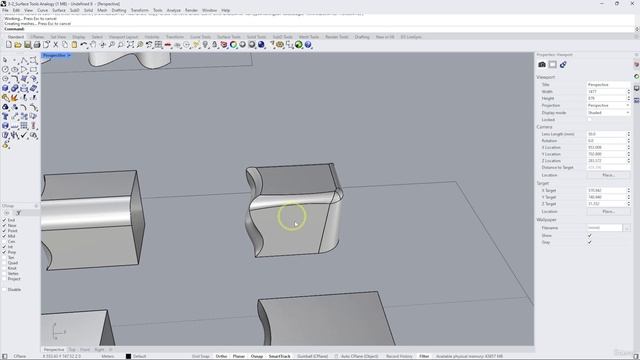
Task: Click the Lens Length stepper arrows
Action: [x=629, y=134]
